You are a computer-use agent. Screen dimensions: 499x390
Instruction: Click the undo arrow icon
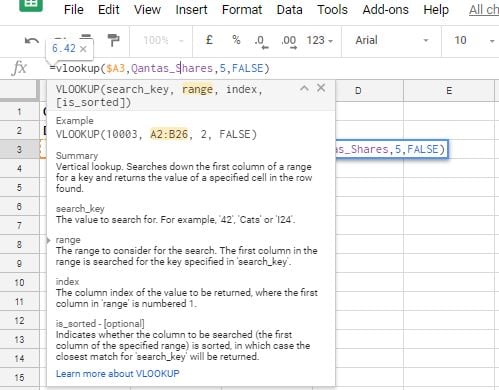pos(32,41)
